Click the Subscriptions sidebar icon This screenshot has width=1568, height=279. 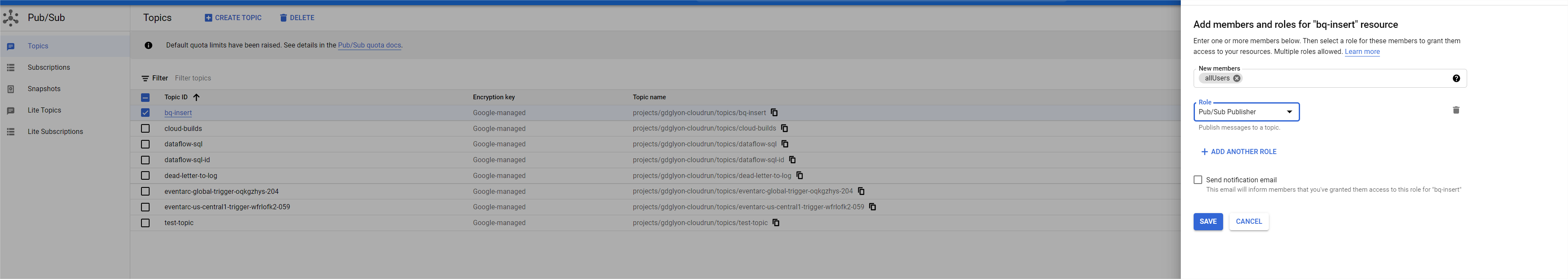10,68
